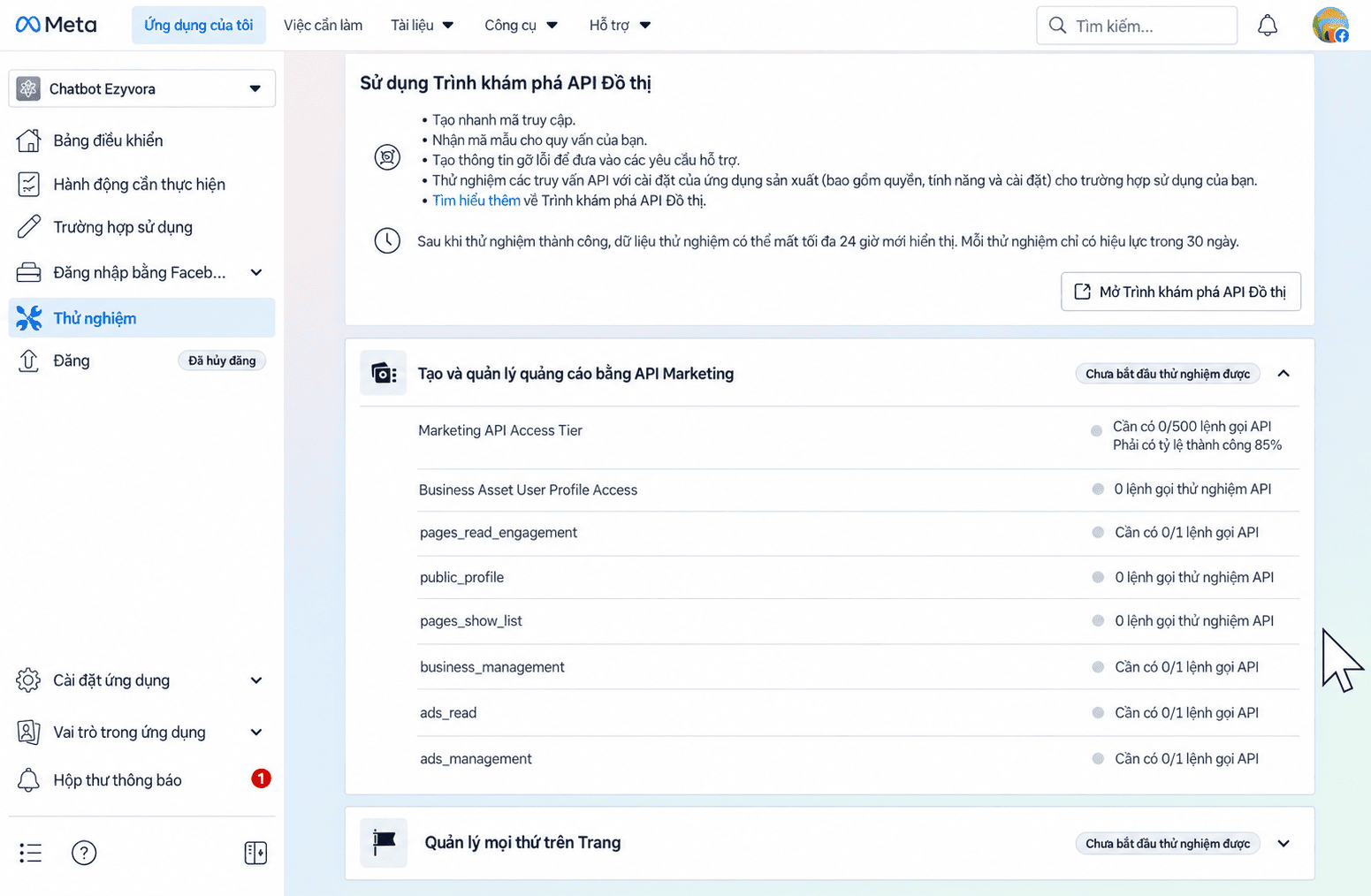1371x896 pixels.
Task: Click the Quản lý mọi thứ trên Trang flag icon
Action: (384, 843)
